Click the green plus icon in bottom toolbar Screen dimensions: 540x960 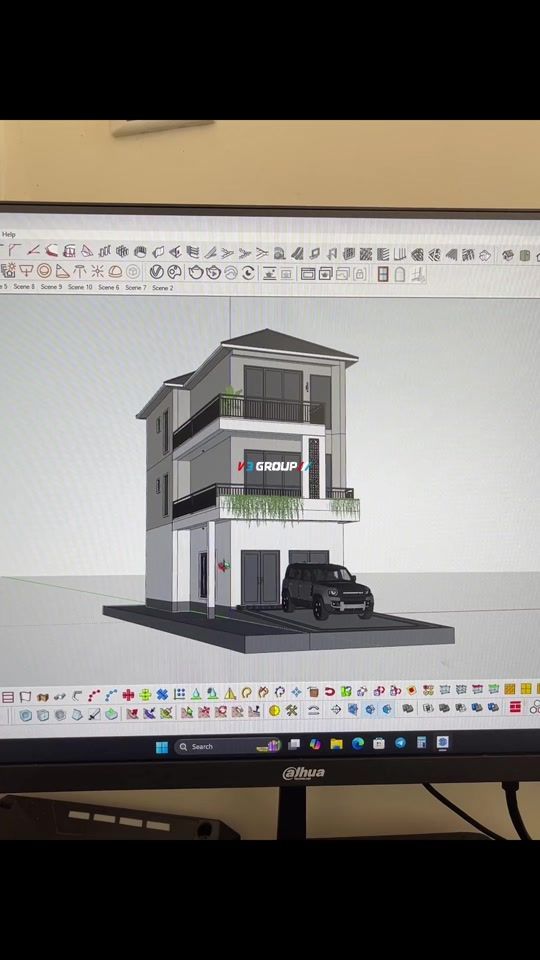coord(145,694)
